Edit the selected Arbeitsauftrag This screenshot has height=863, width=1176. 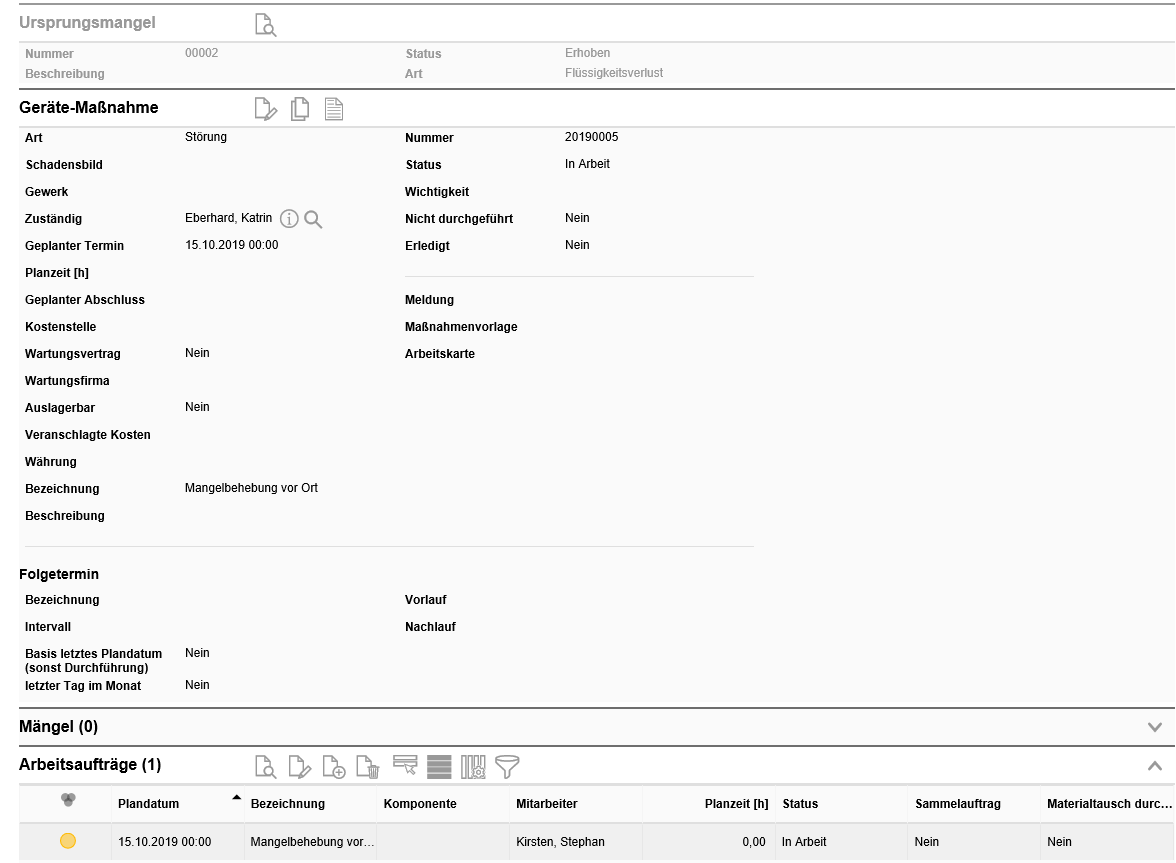[x=300, y=767]
